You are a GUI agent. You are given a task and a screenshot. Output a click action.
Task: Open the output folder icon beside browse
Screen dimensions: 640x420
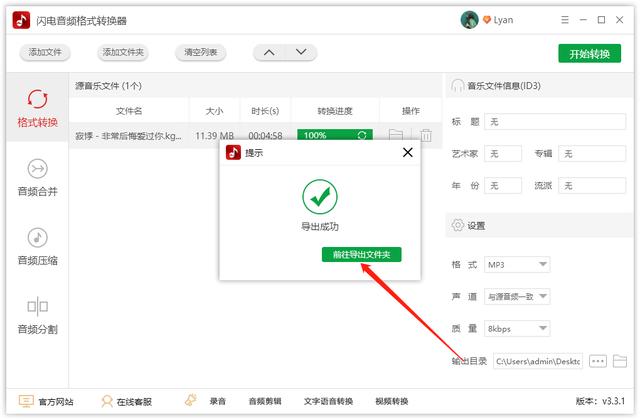pos(620,361)
